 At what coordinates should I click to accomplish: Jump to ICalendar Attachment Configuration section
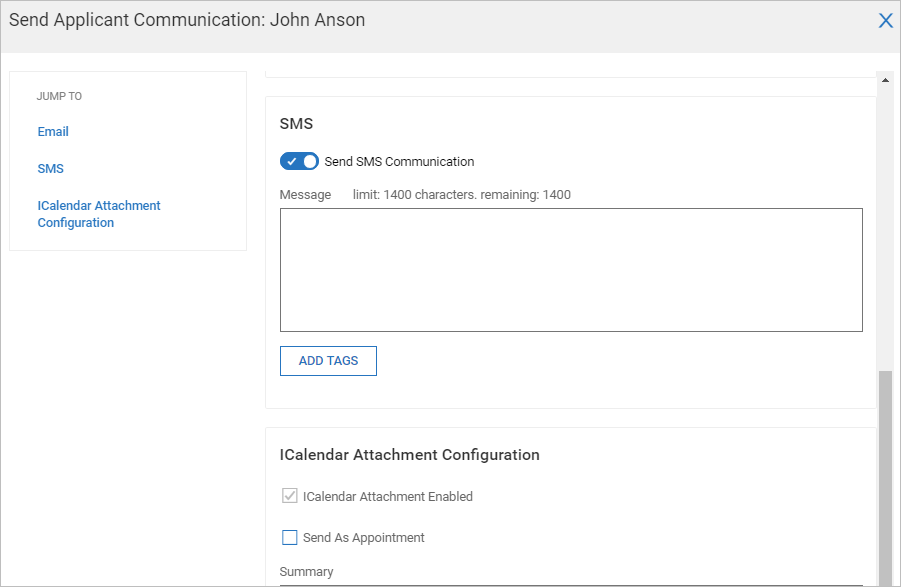coord(99,214)
